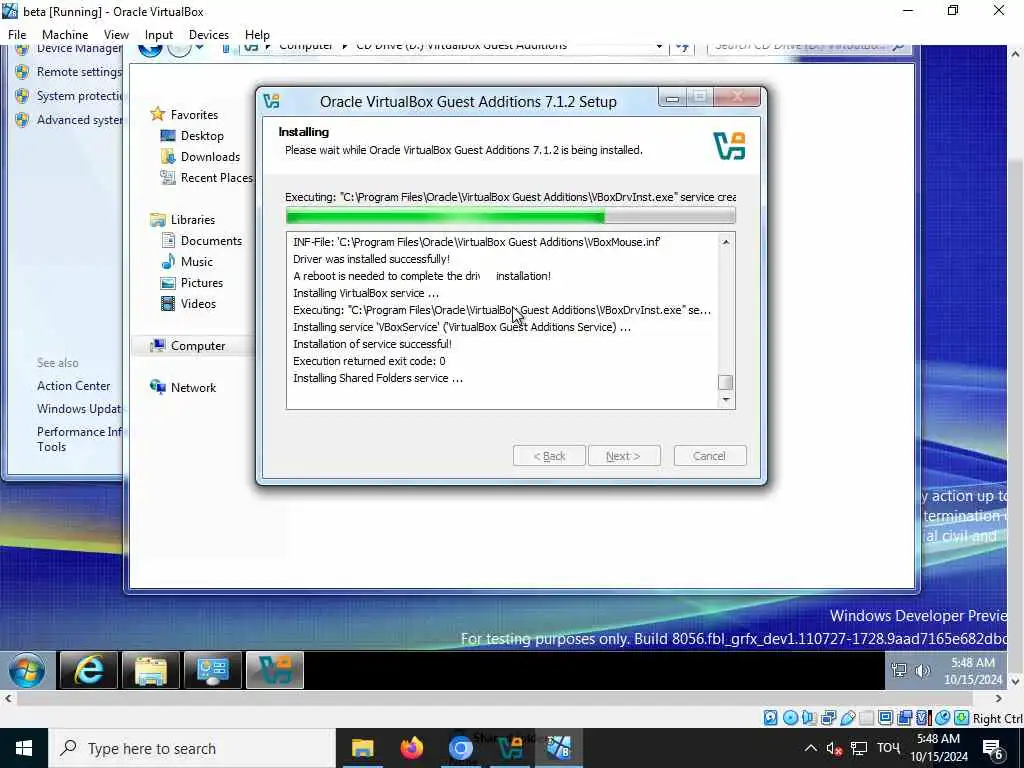Image resolution: width=1024 pixels, height=768 pixels.
Task: Select Documents library in navigation pane
Action: click(x=211, y=241)
